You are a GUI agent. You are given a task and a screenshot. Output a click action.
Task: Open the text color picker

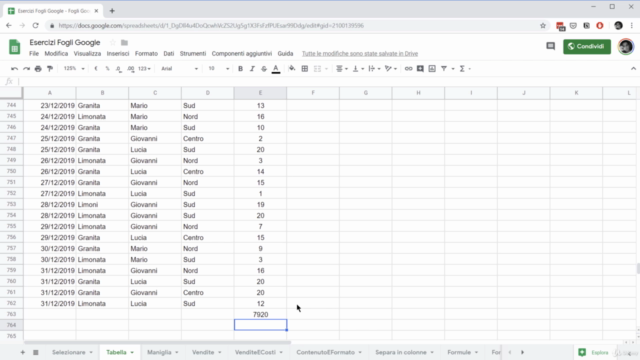pyautogui.click(x=276, y=69)
